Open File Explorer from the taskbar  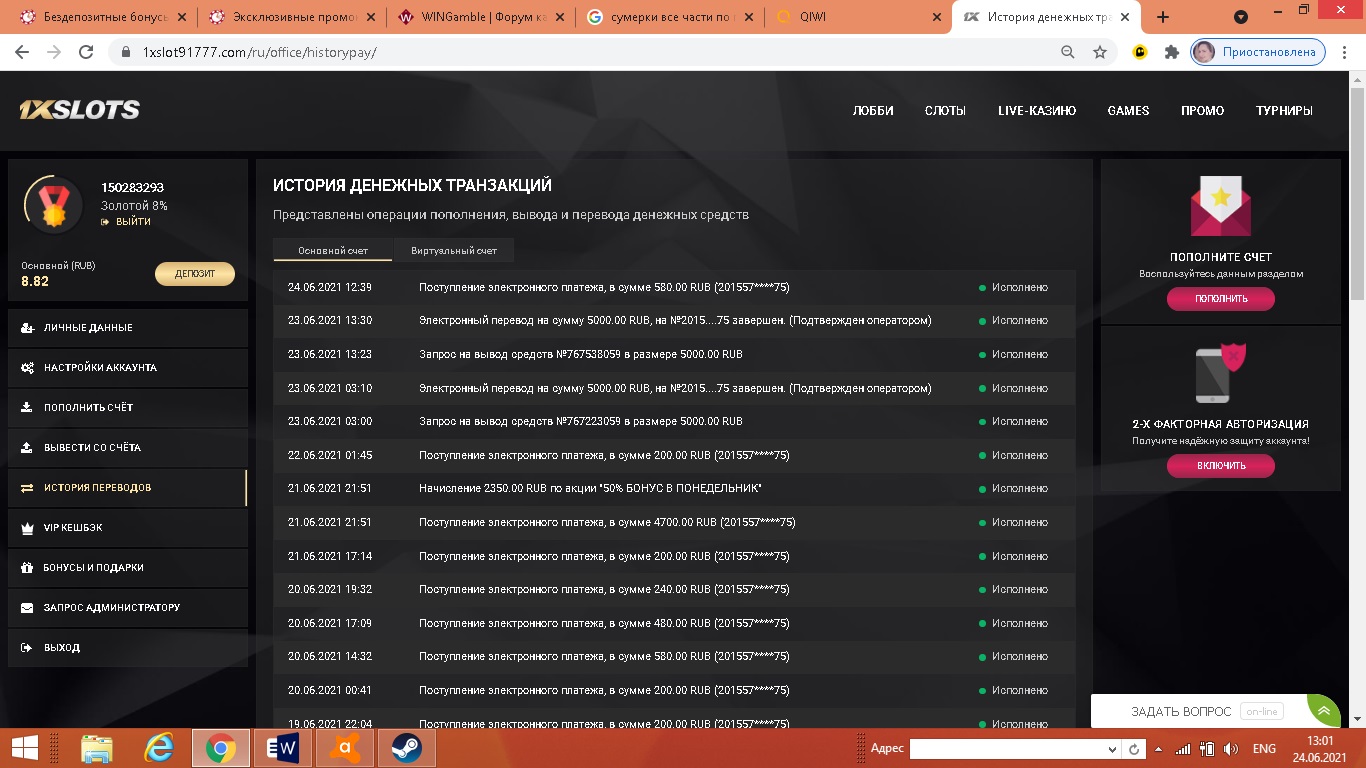pyautogui.click(x=97, y=748)
